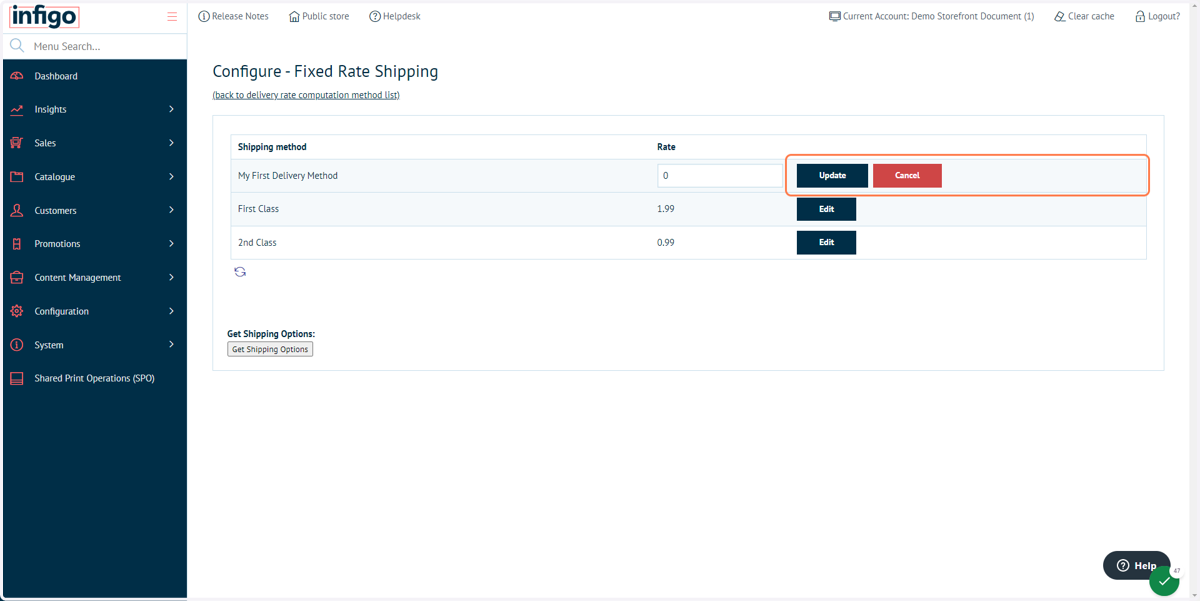Click the Current Account monitor icon
The image size is (1200, 601).
click(x=835, y=17)
